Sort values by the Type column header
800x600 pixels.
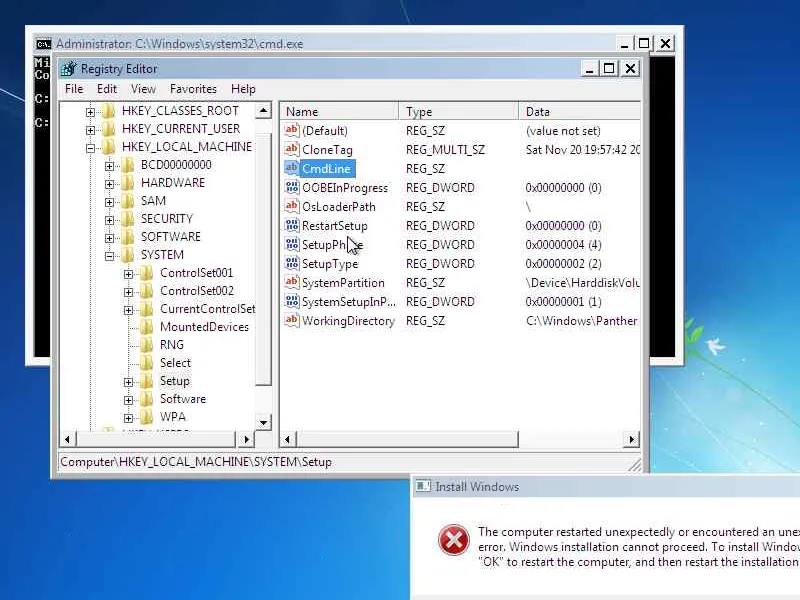tap(459, 111)
